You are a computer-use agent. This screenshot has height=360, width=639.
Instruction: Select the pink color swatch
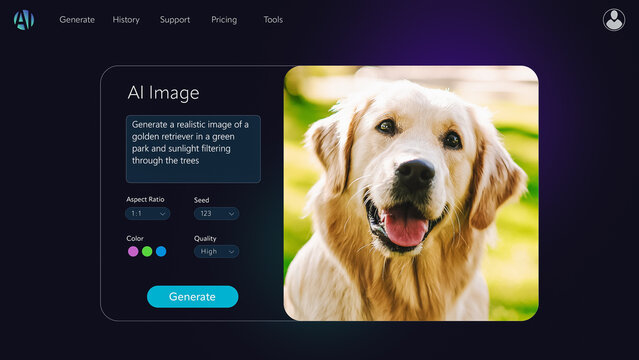(x=133, y=252)
